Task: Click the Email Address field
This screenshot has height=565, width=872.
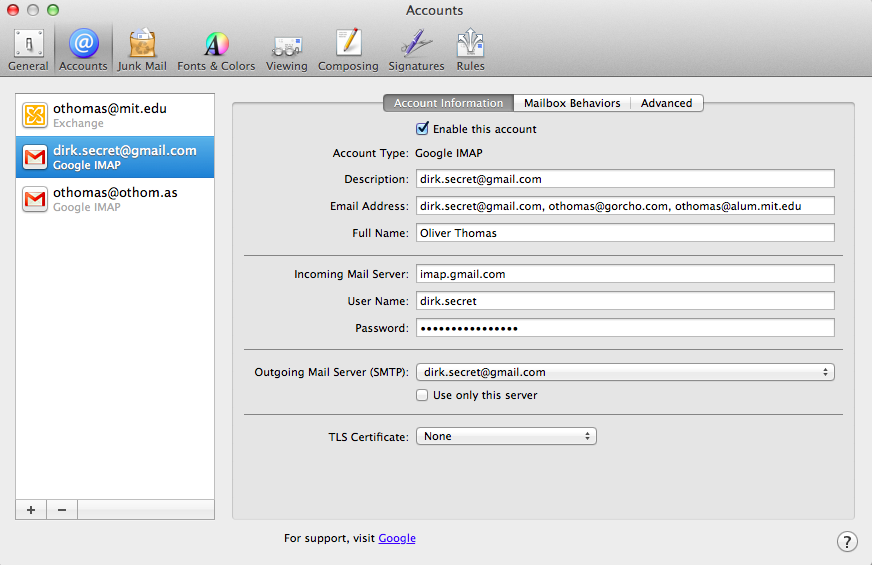Action: (625, 206)
